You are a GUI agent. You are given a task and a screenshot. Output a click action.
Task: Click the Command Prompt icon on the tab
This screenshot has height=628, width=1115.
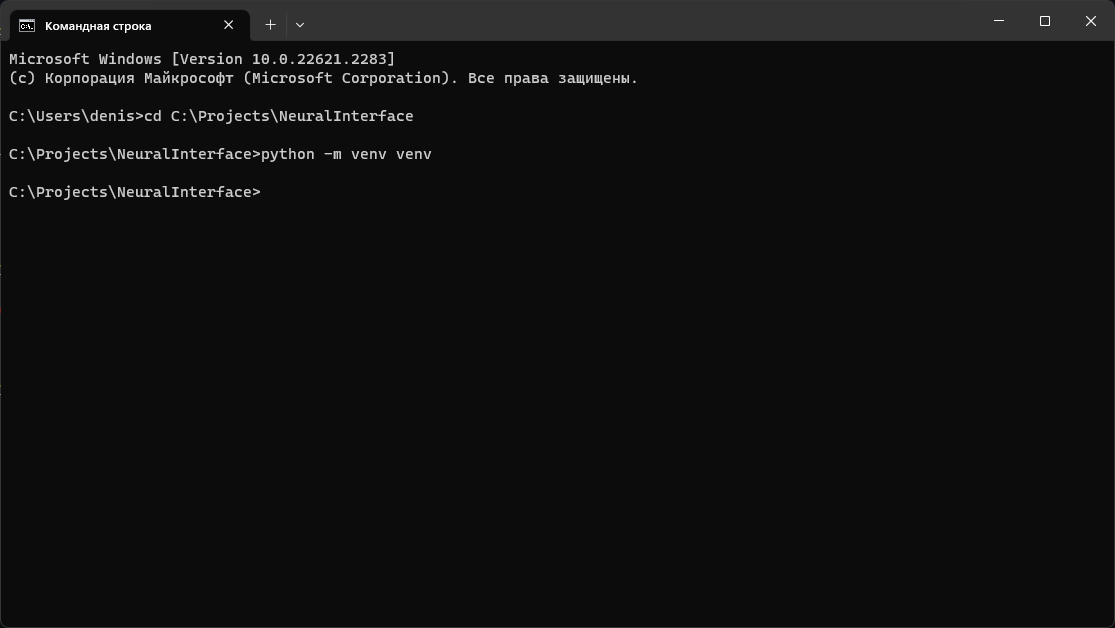point(26,25)
